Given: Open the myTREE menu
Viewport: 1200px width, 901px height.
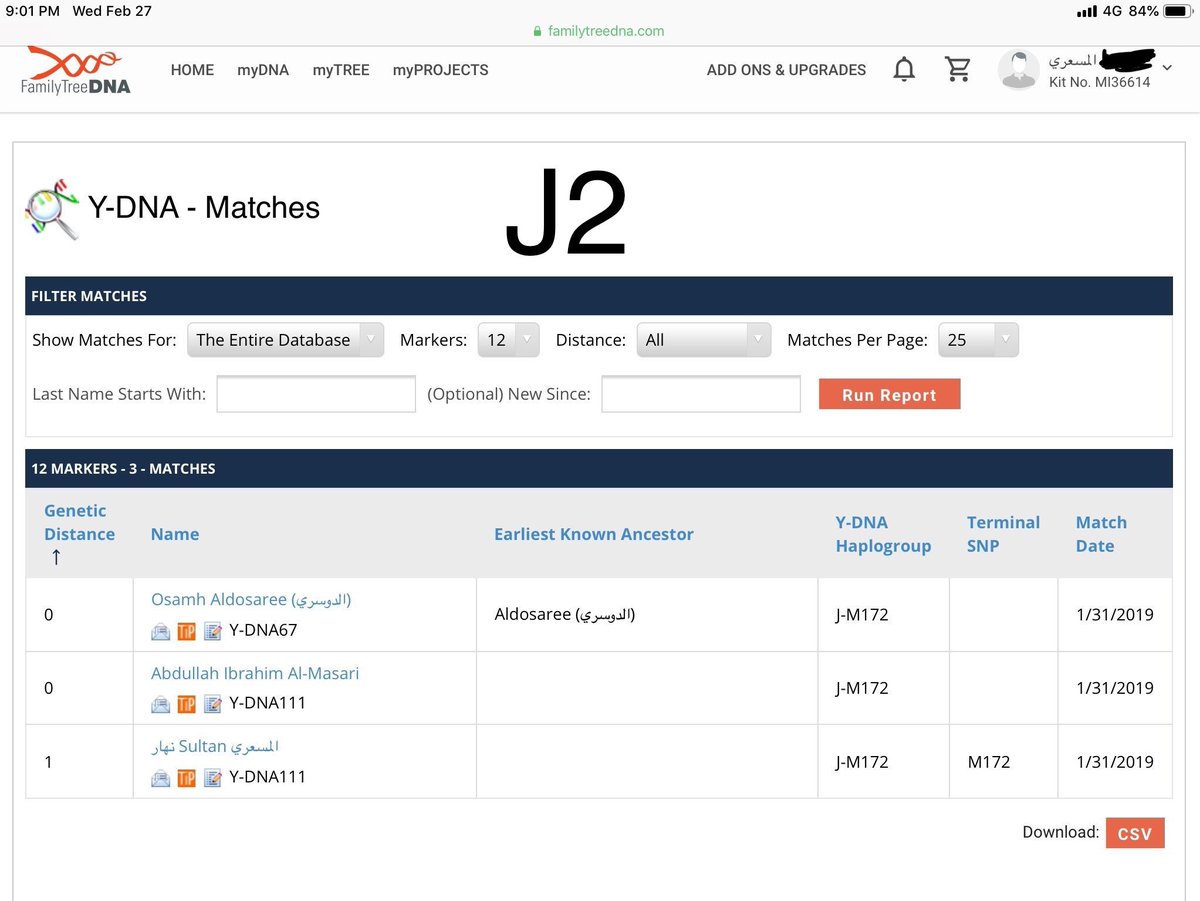Looking at the screenshot, I should (x=341, y=70).
